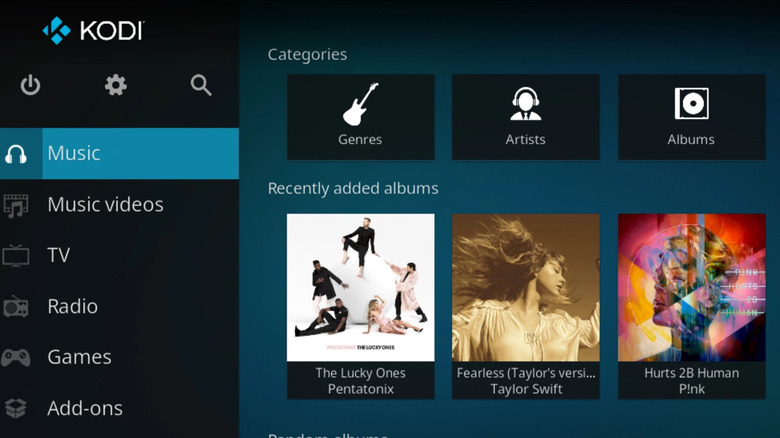This screenshot has width=780, height=438.
Task: Click the Radio icon in sidebar
Action: coord(16,307)
